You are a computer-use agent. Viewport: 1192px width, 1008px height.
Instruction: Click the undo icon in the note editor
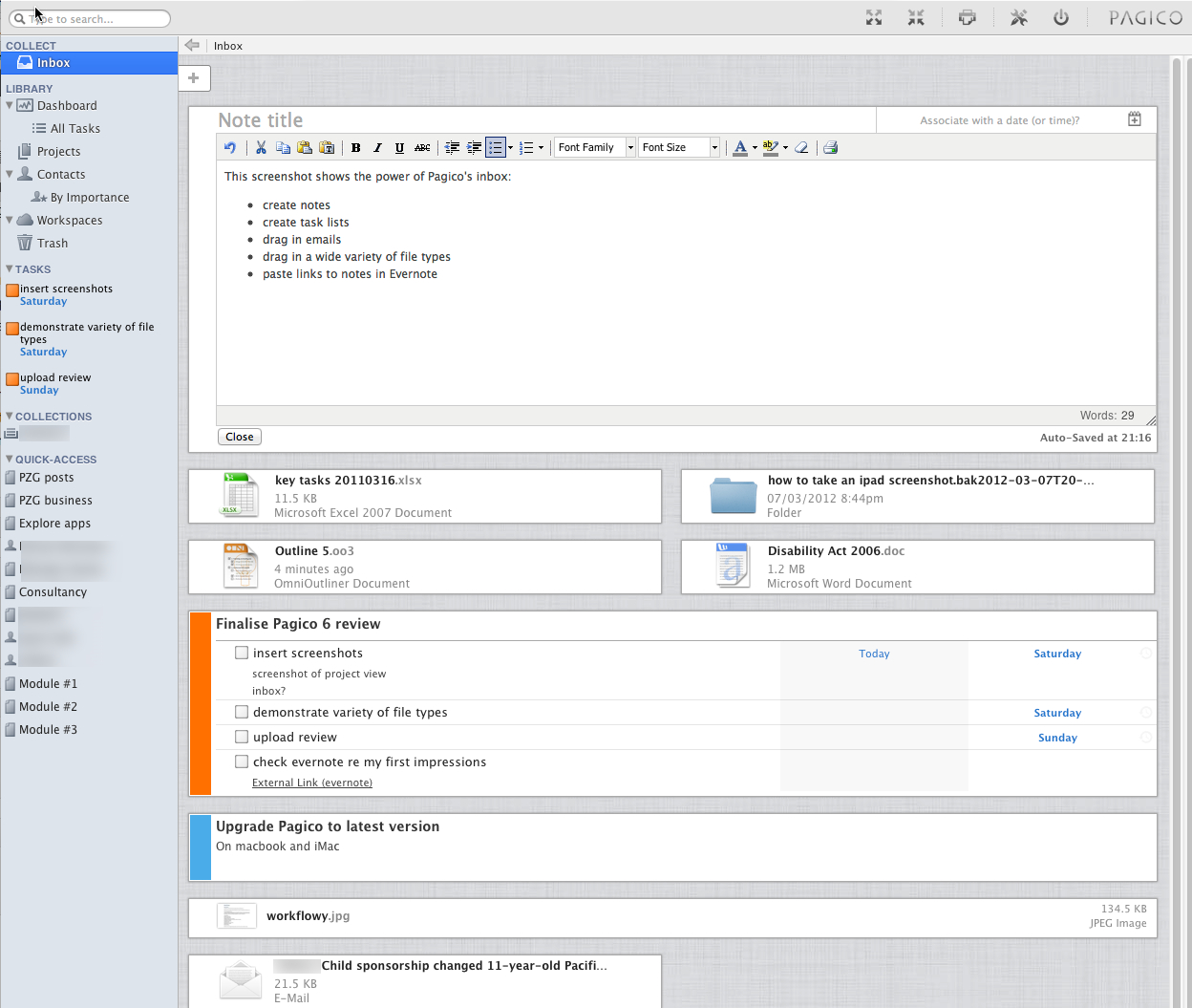[x=230, y=147]
